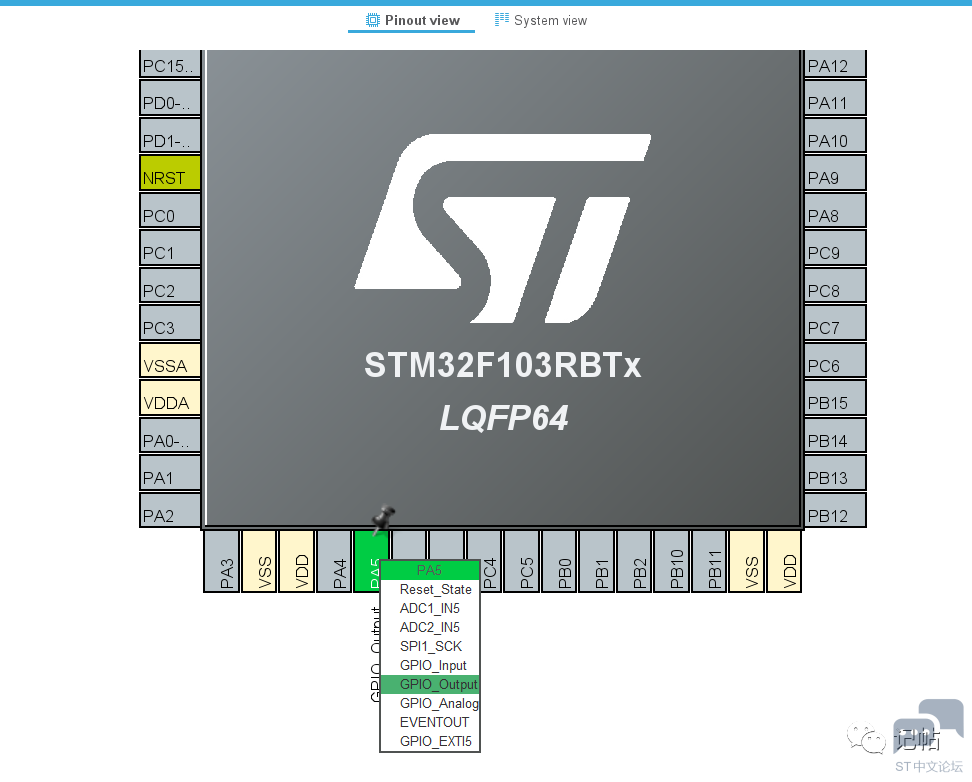Choose GPIO_Output in the pin menu
972x782 pixels.
coord(430,684)
